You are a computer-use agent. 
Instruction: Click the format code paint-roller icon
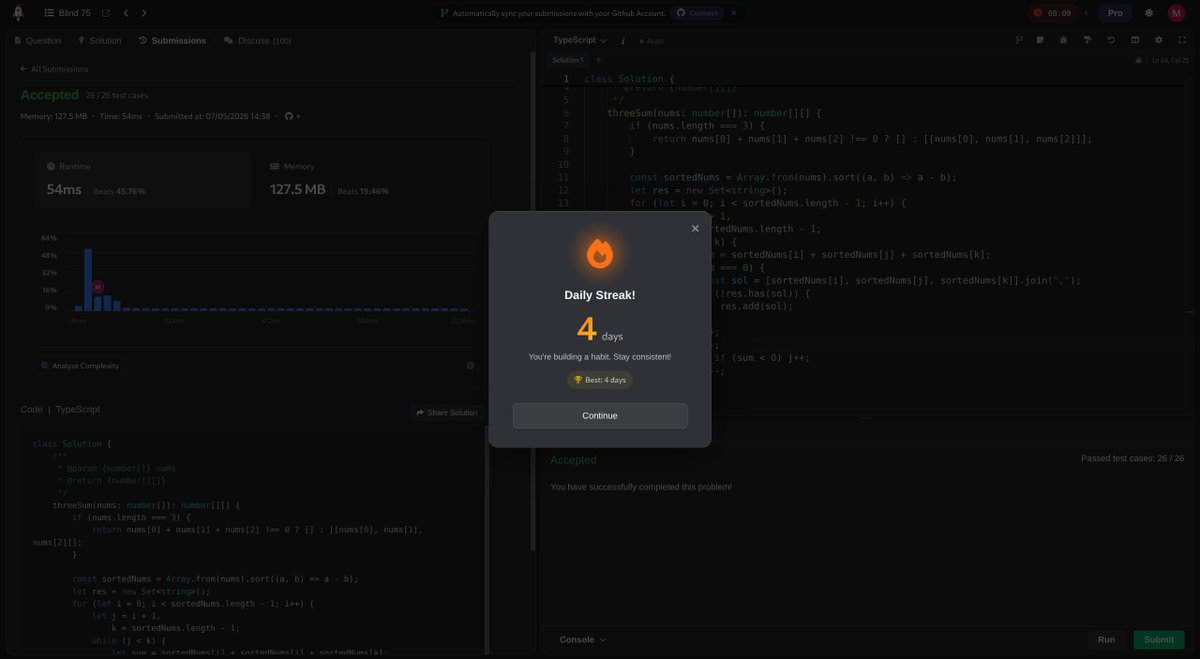coord(1087,40)
